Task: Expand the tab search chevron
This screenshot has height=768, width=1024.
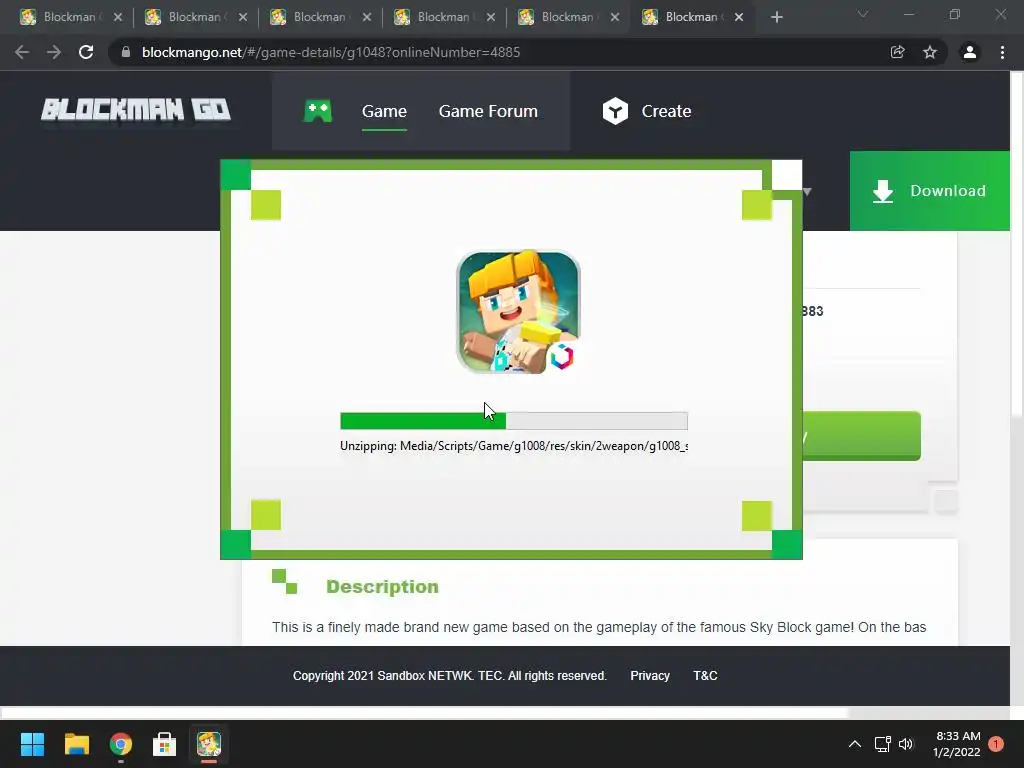Action: coord(863,14)
